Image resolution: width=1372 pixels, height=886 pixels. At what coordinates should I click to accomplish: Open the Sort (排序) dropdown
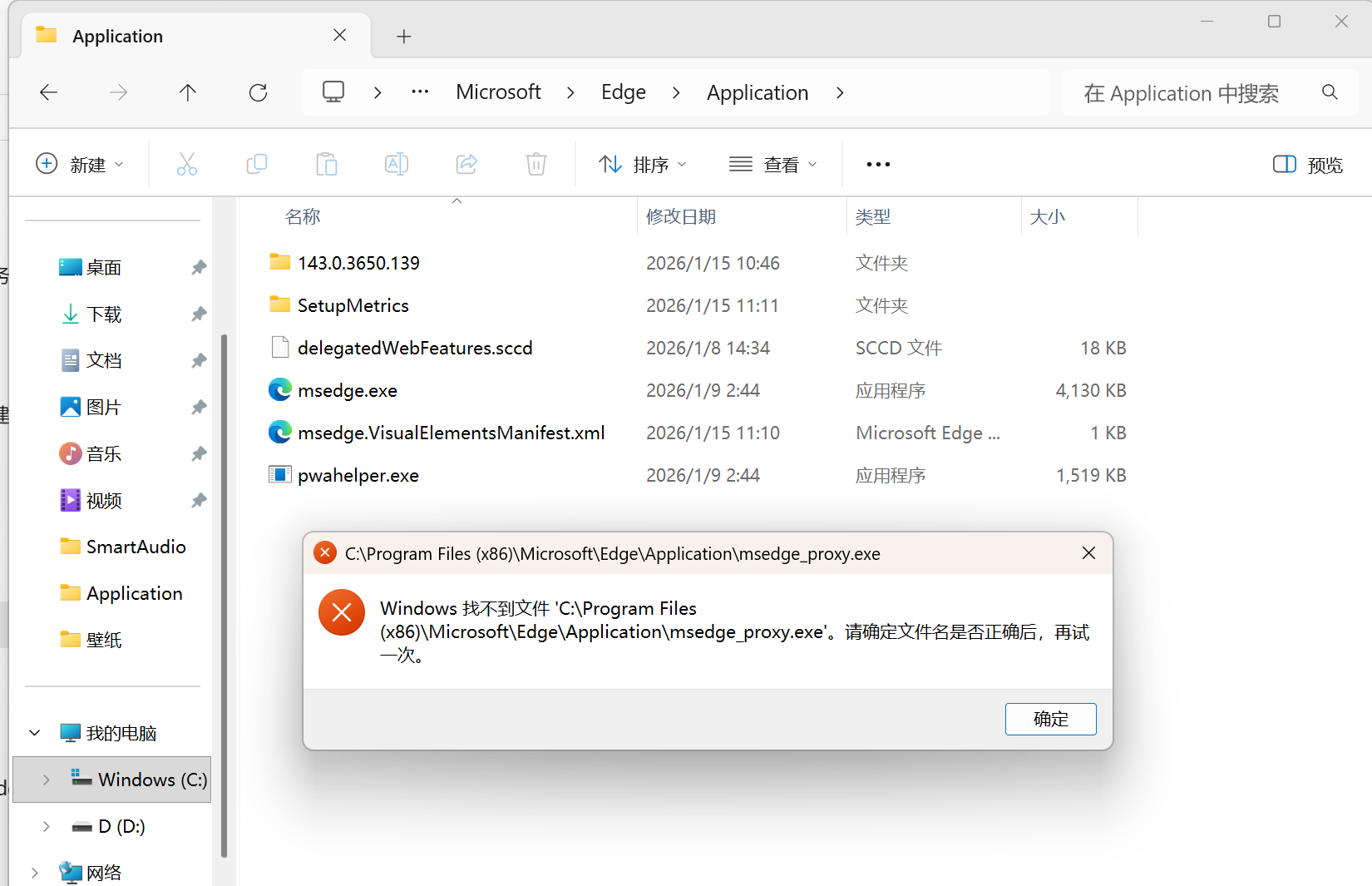pyautogui.click(x=643, y=165)
